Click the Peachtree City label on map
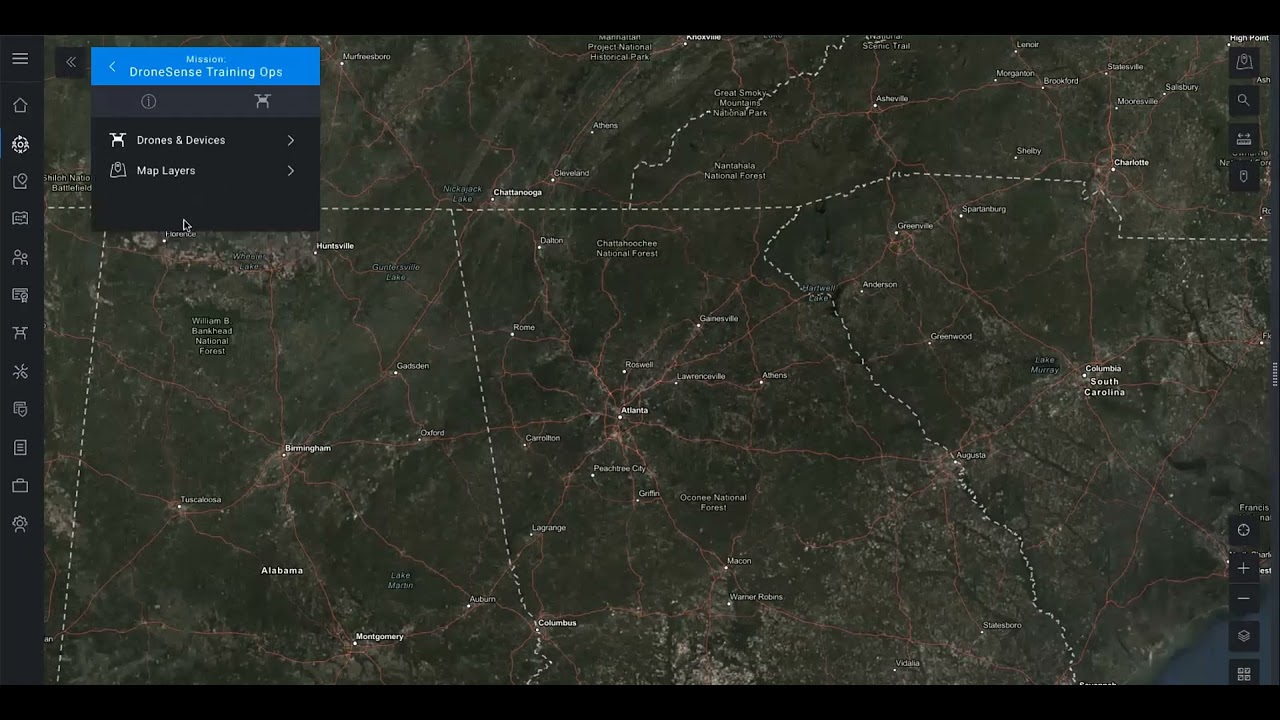Viewport: 1280px width, 720px height. coord(620,468)
